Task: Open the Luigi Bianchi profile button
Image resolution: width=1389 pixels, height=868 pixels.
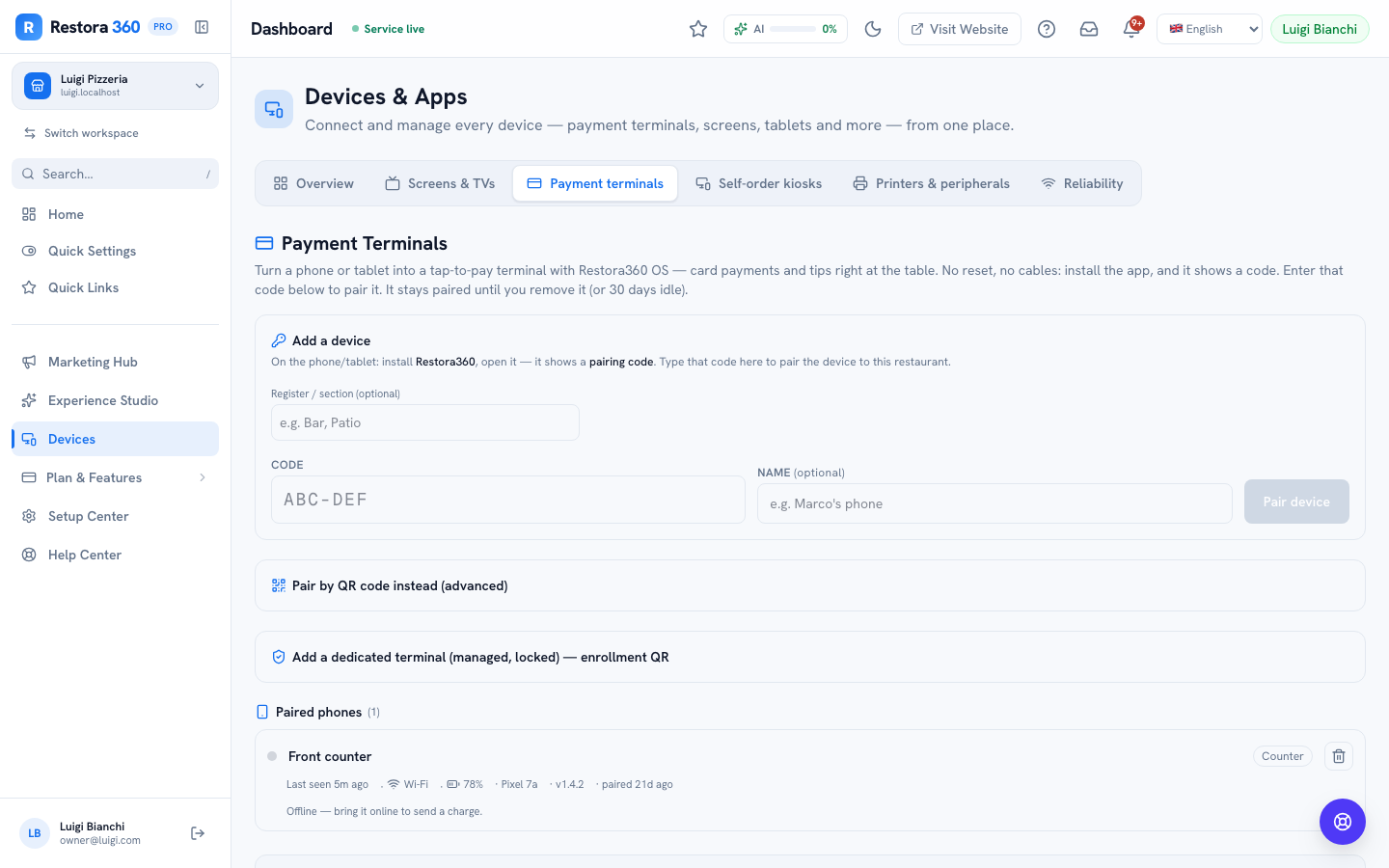Action: point(1320,29)
